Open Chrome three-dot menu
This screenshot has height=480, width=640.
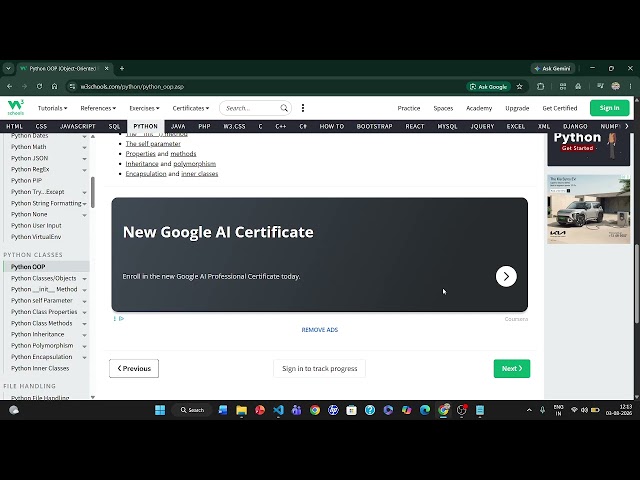click(x=631, y=87)
